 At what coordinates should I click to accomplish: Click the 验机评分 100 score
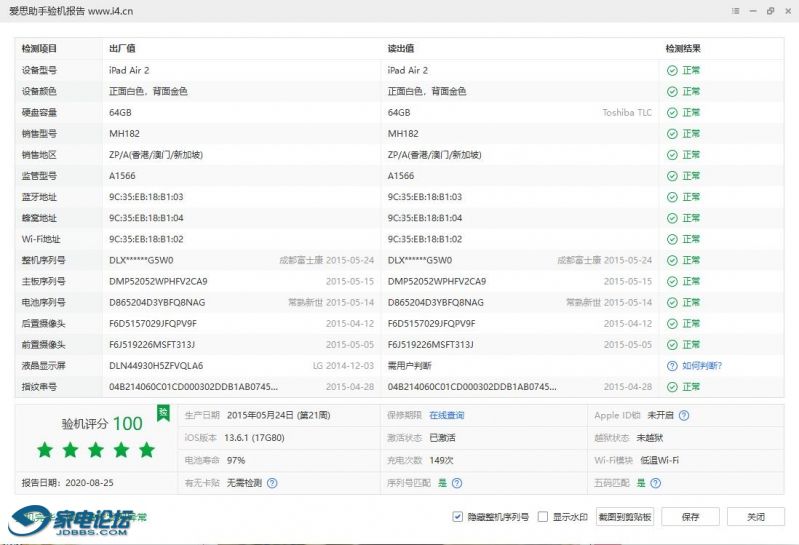(102, 424)
